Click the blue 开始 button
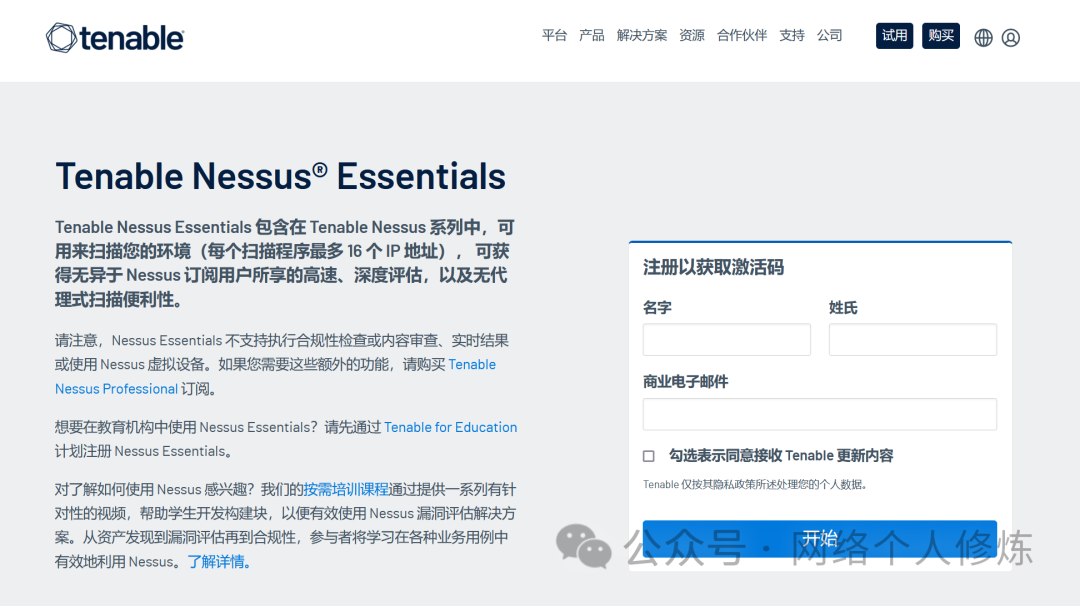This screenshot has width=1080, height=606. click(x=820, y=539)
